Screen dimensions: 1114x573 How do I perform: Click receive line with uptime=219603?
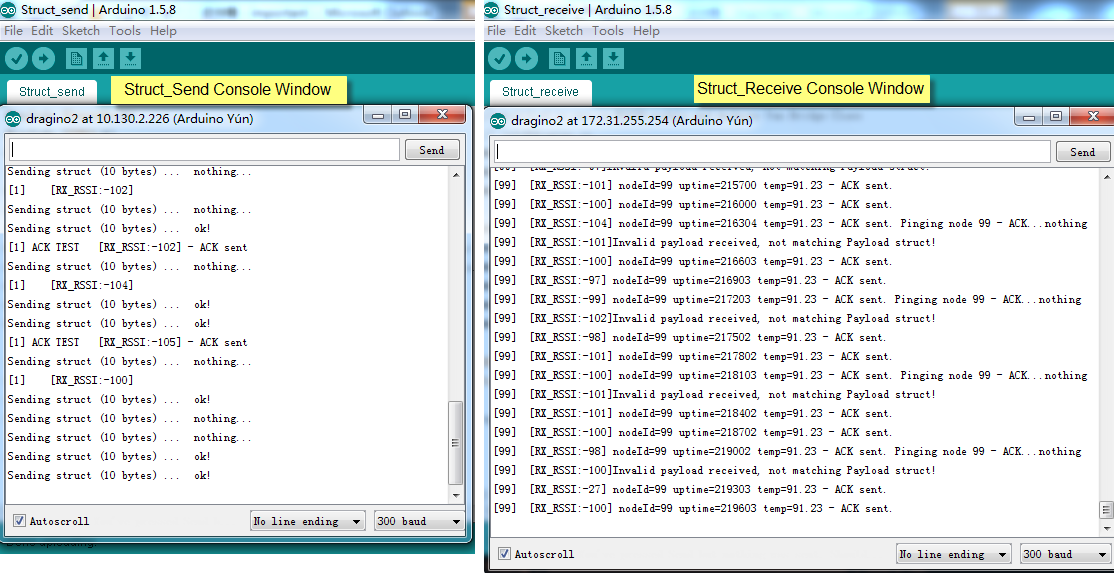(x=693, y=508)
